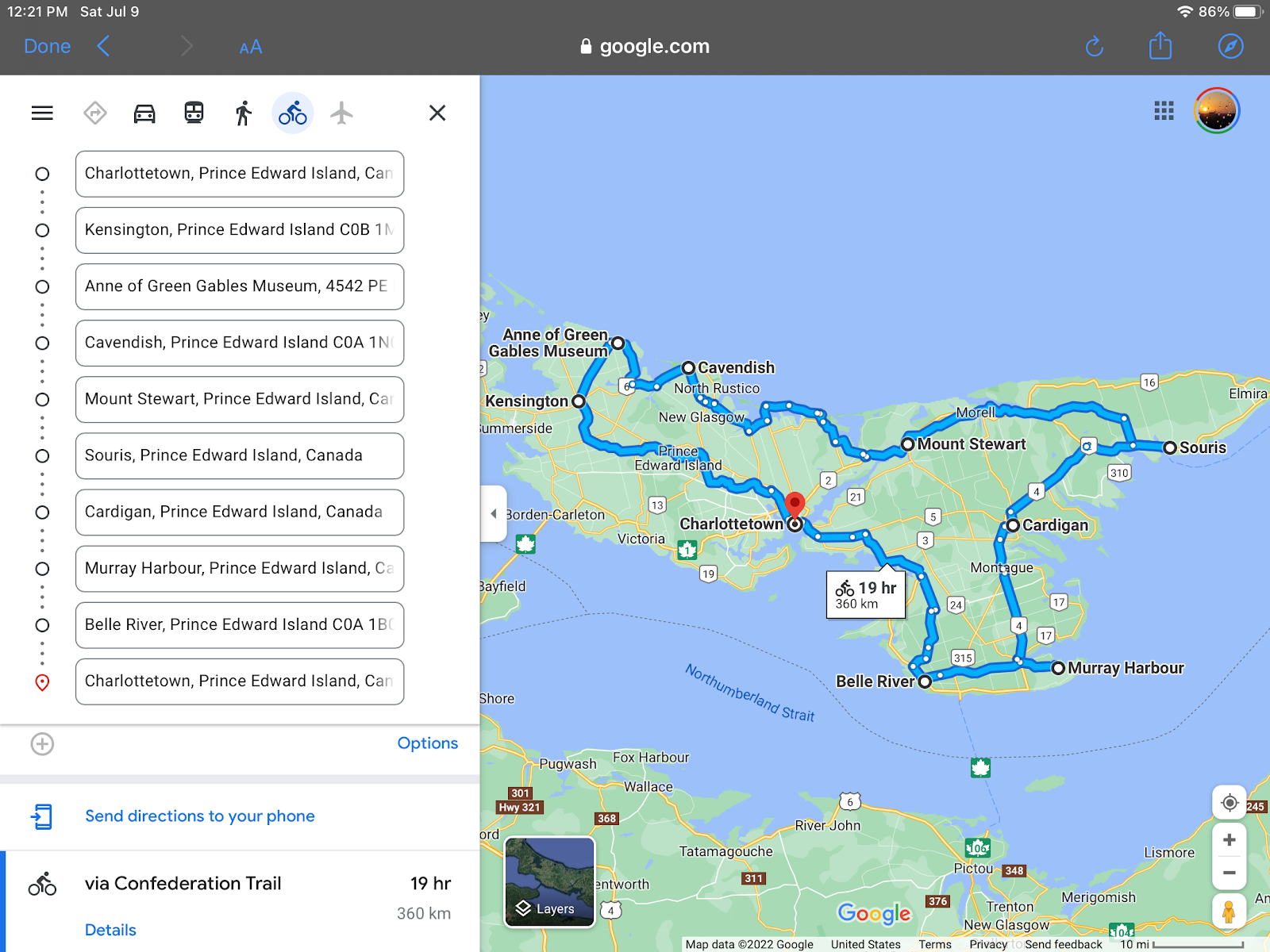
Task: Switch to flights travel mode
Action: tap(341, 113)
